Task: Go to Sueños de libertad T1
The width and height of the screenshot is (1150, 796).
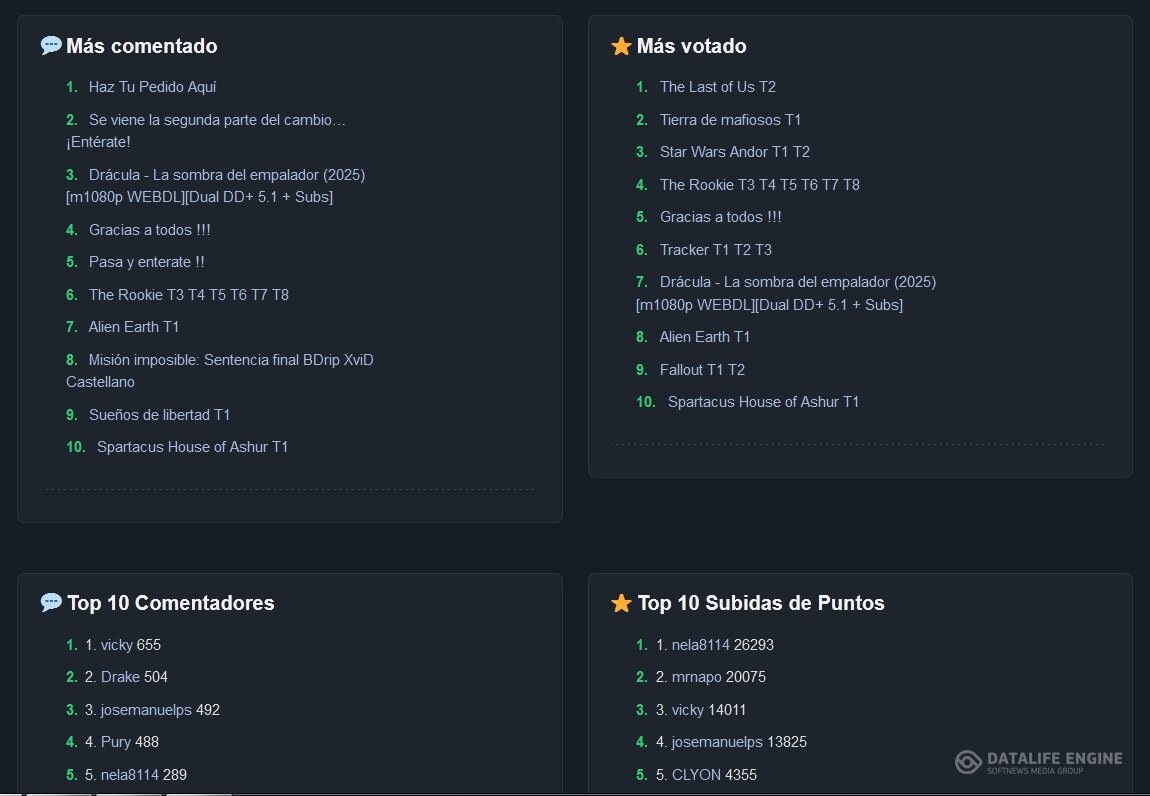Action: point(159,415)
